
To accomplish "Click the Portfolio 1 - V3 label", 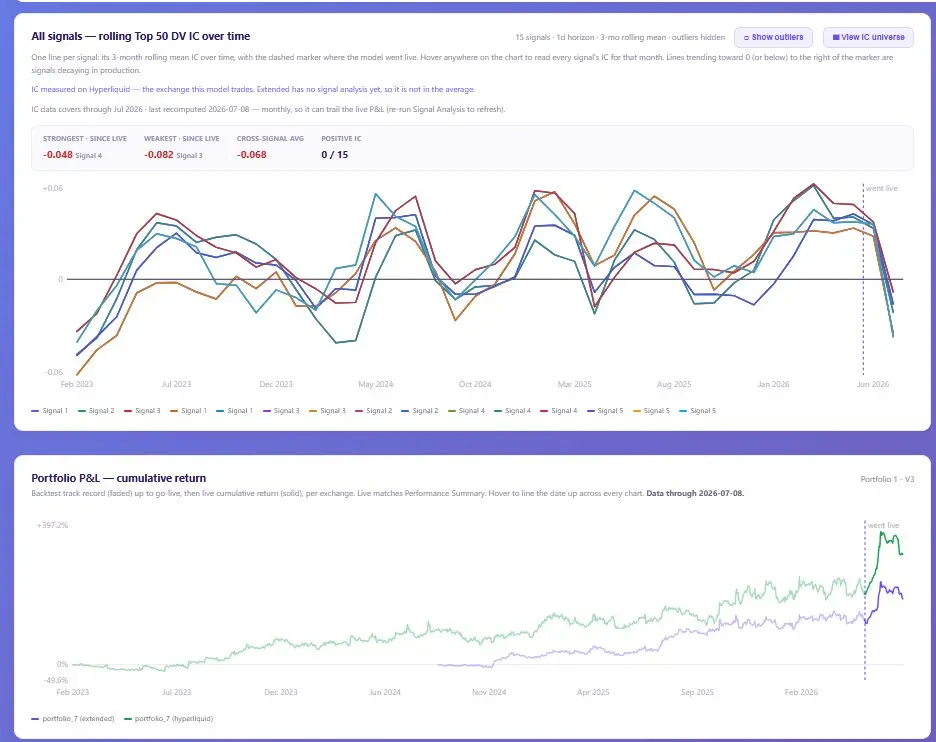I will (x=887, y=479).
